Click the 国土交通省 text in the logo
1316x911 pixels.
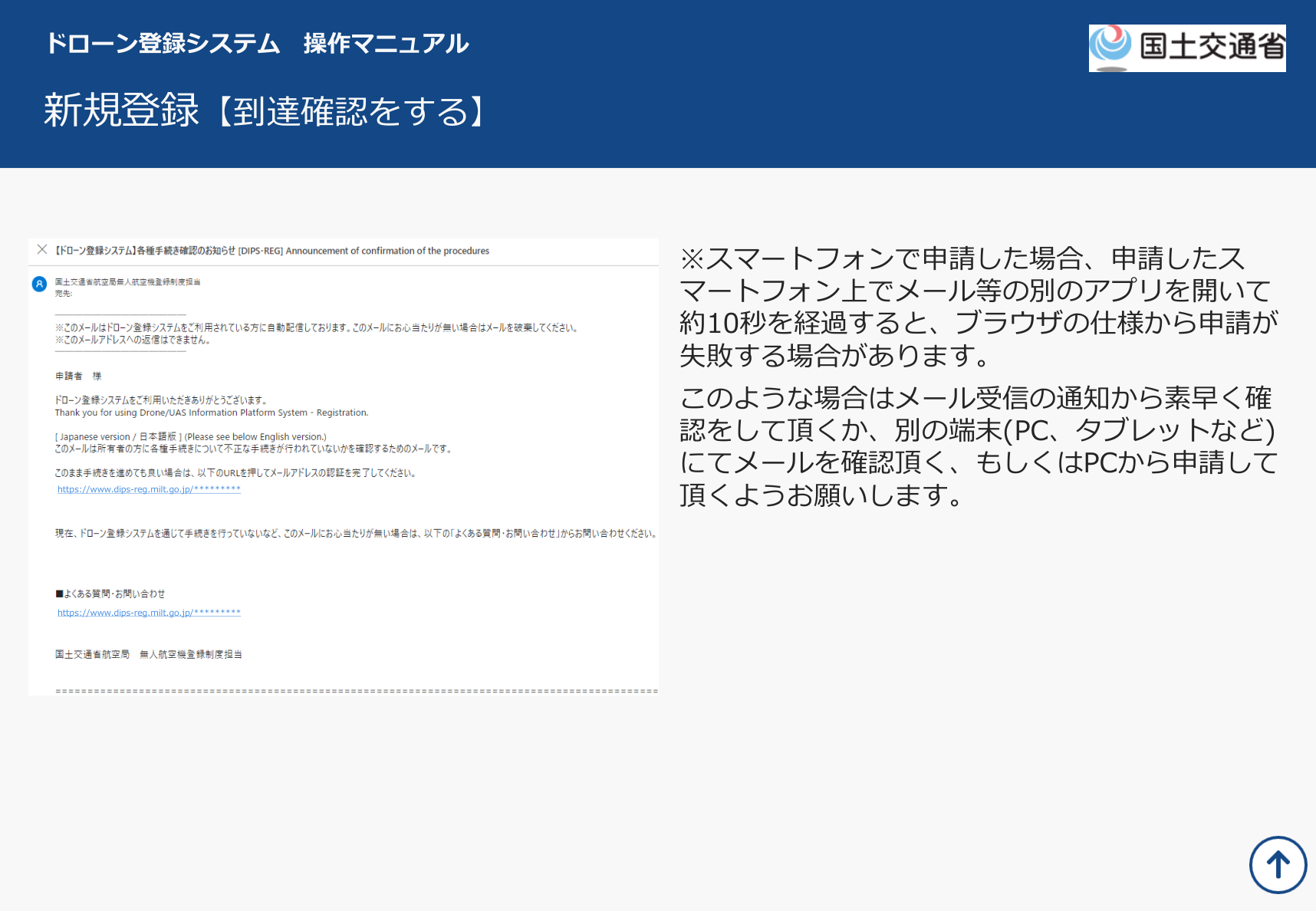tap(1212, 47)
